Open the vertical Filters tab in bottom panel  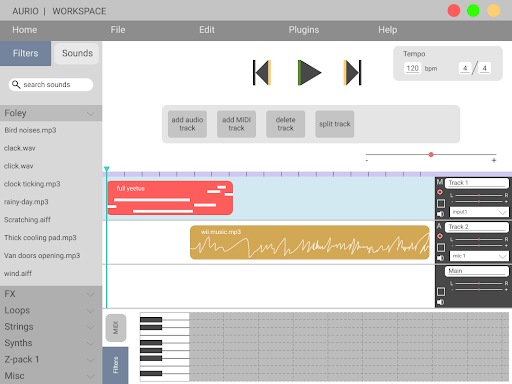[x=115, y=365]
